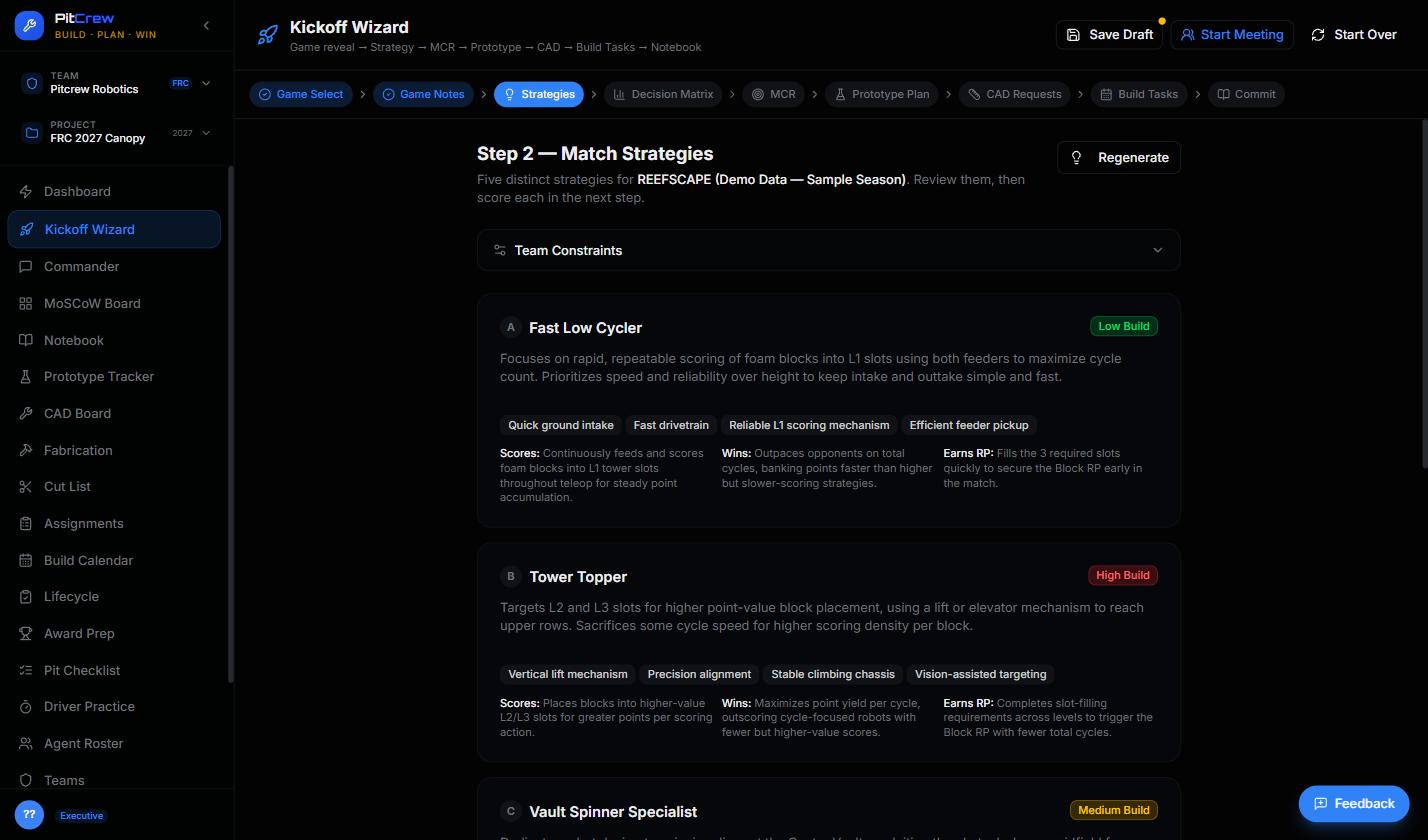Image resolution: width=1428 pixels, height=840 pixels.
Task: Expand the Team Constraints section
Action: click(828, 250)
